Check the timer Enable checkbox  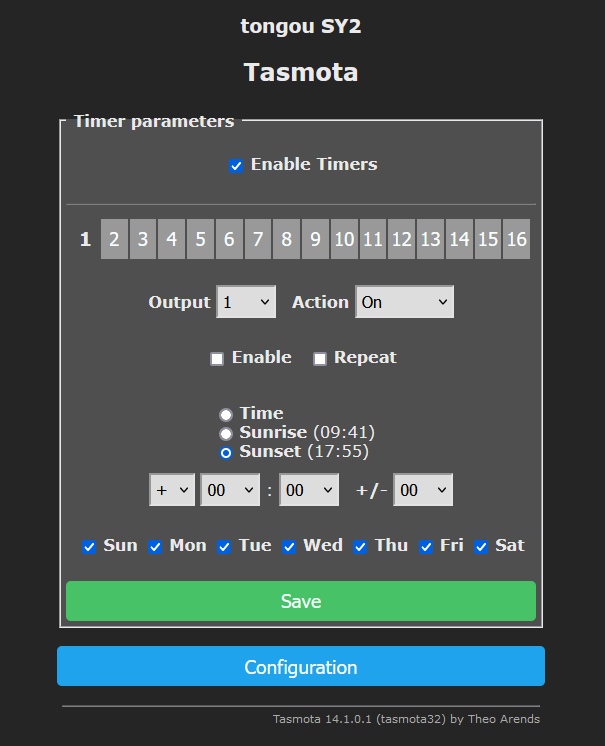(x=217, y=358)
